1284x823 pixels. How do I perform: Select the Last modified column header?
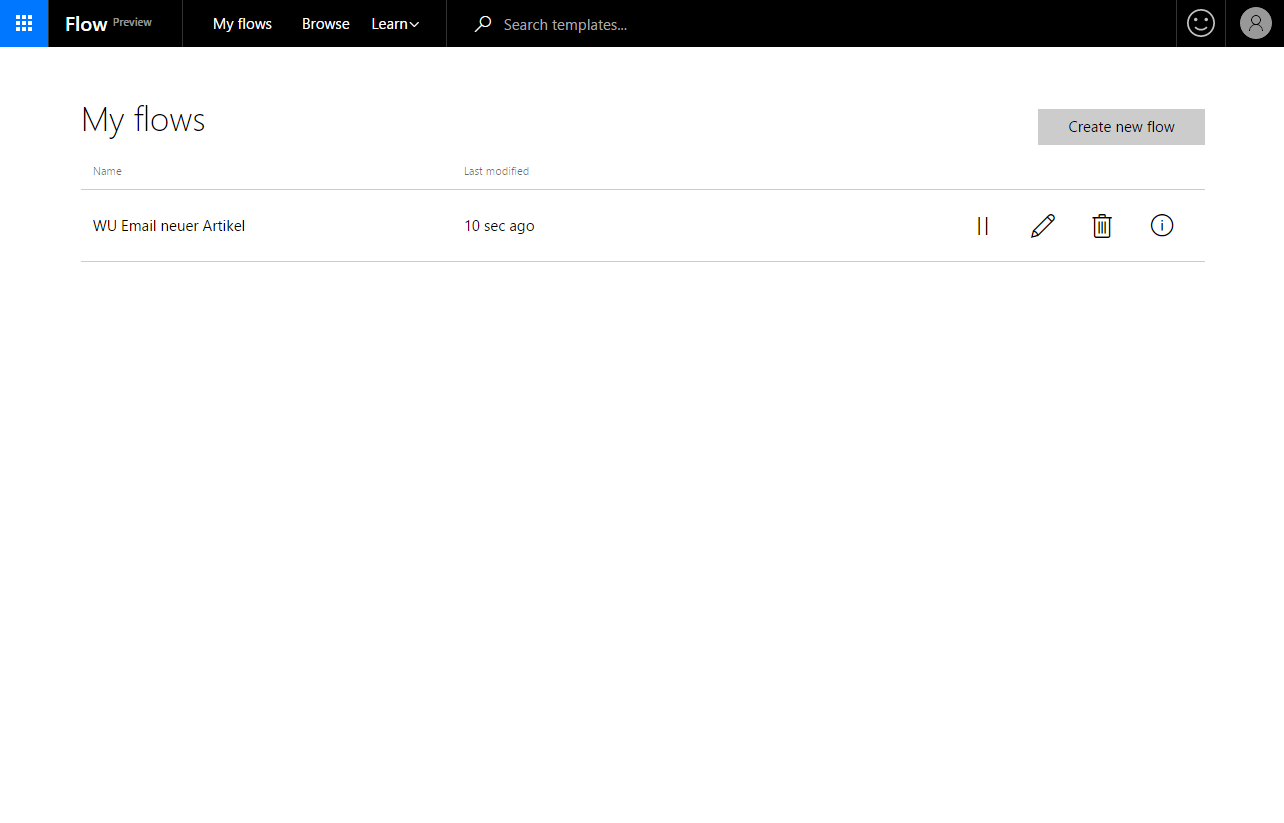496,171
